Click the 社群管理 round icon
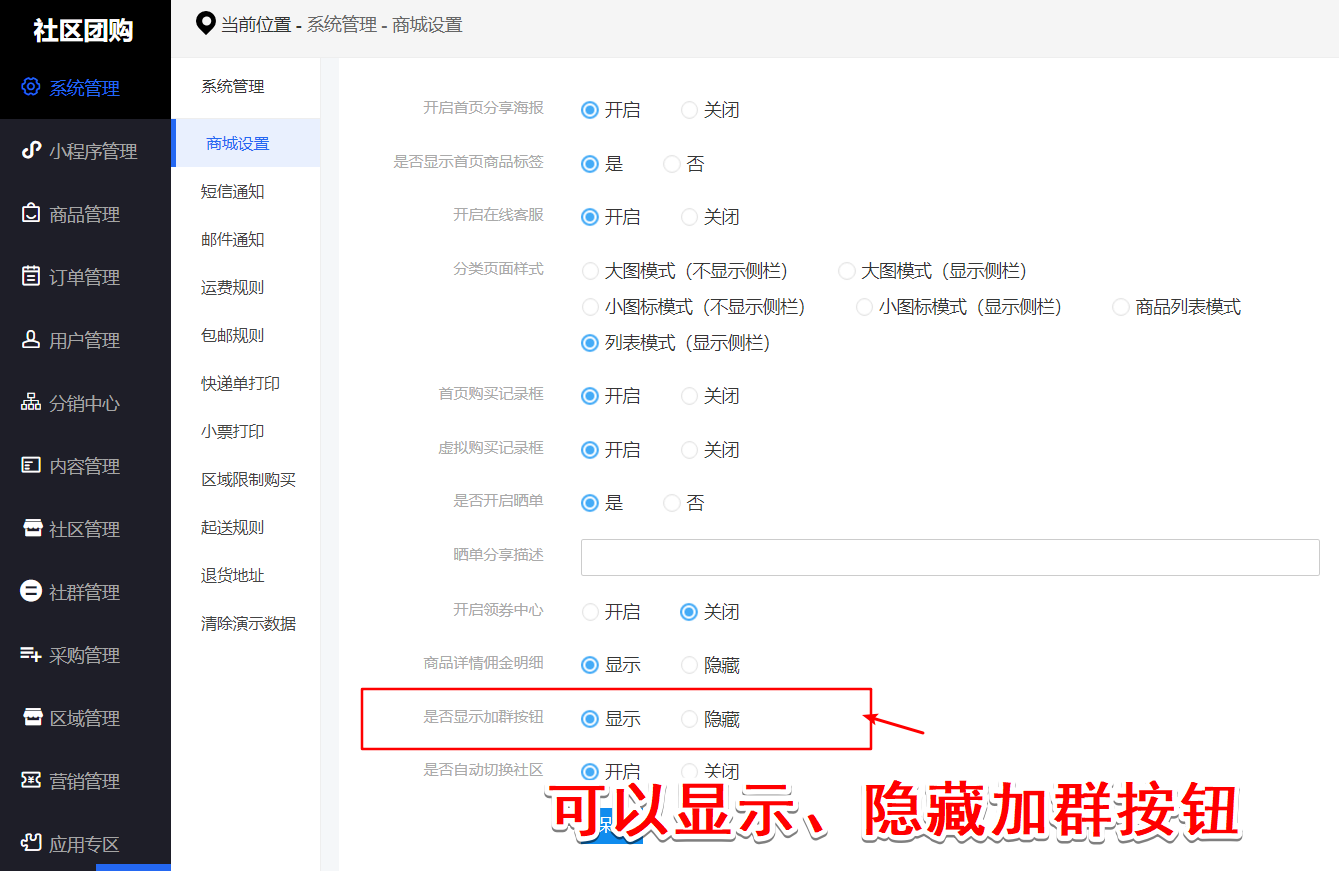The width and height of the screenshot is (1339, 871). coord(31,591)
